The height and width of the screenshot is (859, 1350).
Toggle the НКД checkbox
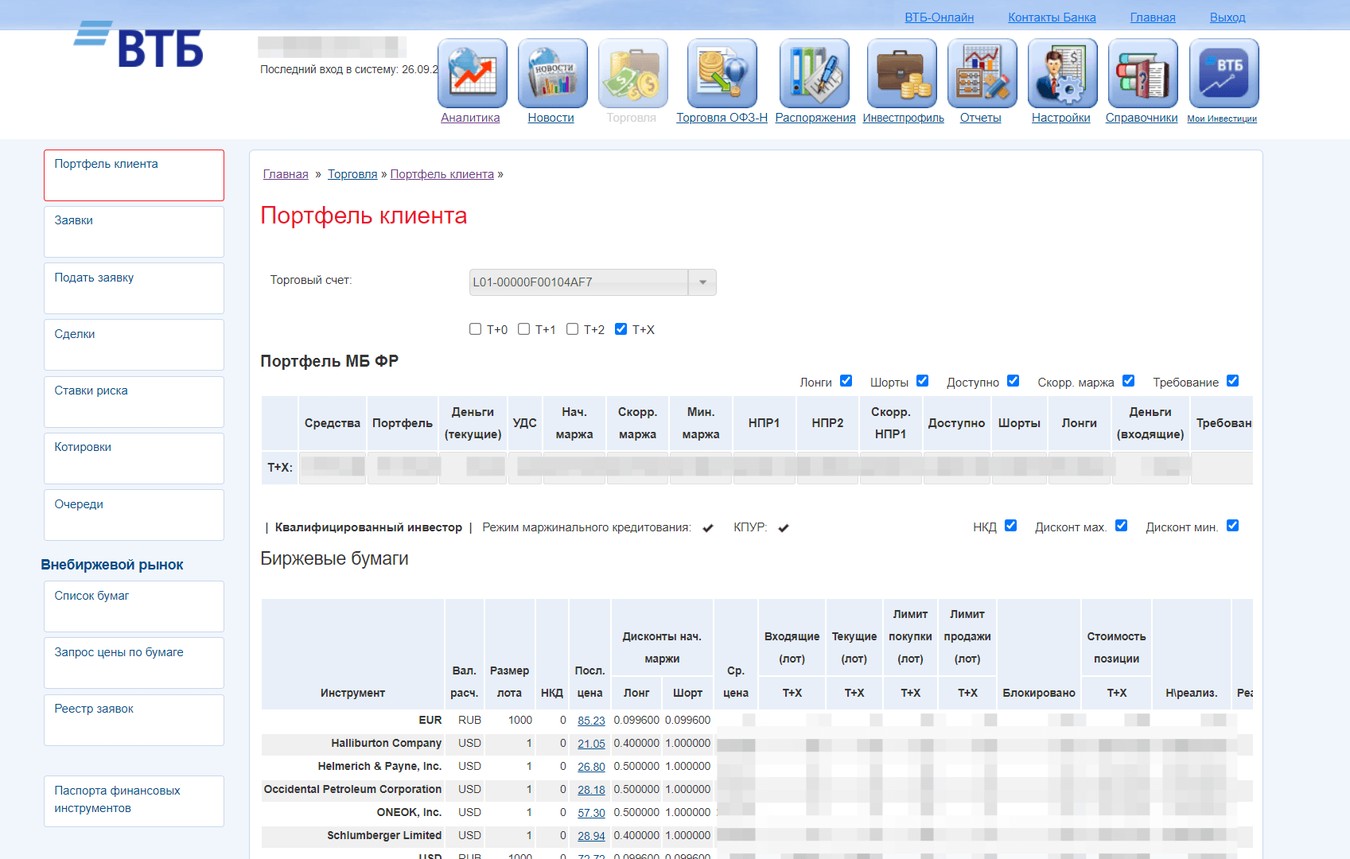(1010, 526)
